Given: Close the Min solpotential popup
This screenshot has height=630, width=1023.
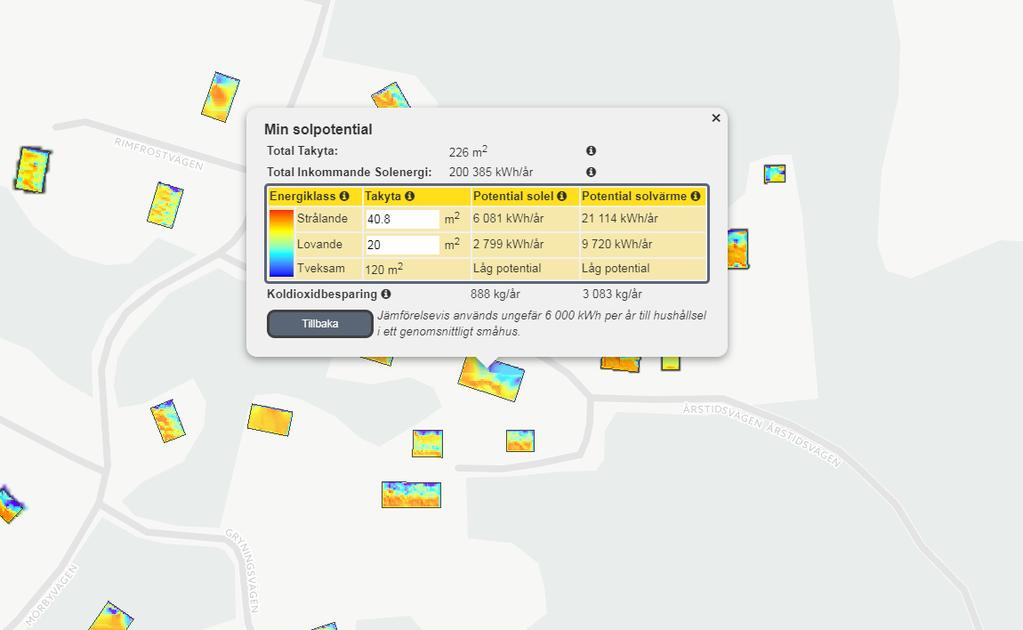Looking at the screenshot, I should coord(716,118).
